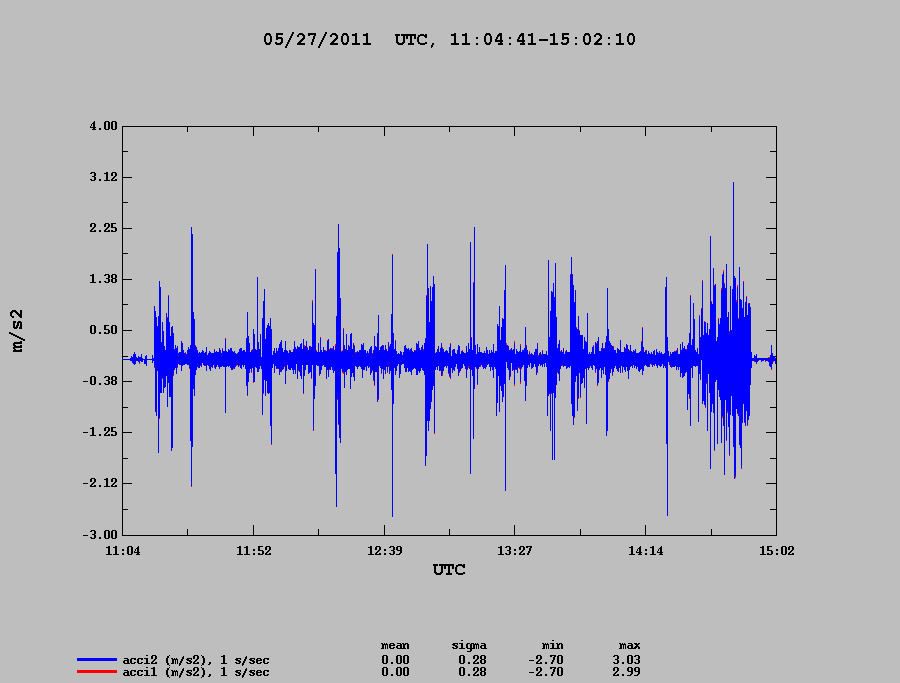This screenshot has width=900, height=683.
Task: Click acci1 mean value 0.00
Action: click(x=395, y=672)
